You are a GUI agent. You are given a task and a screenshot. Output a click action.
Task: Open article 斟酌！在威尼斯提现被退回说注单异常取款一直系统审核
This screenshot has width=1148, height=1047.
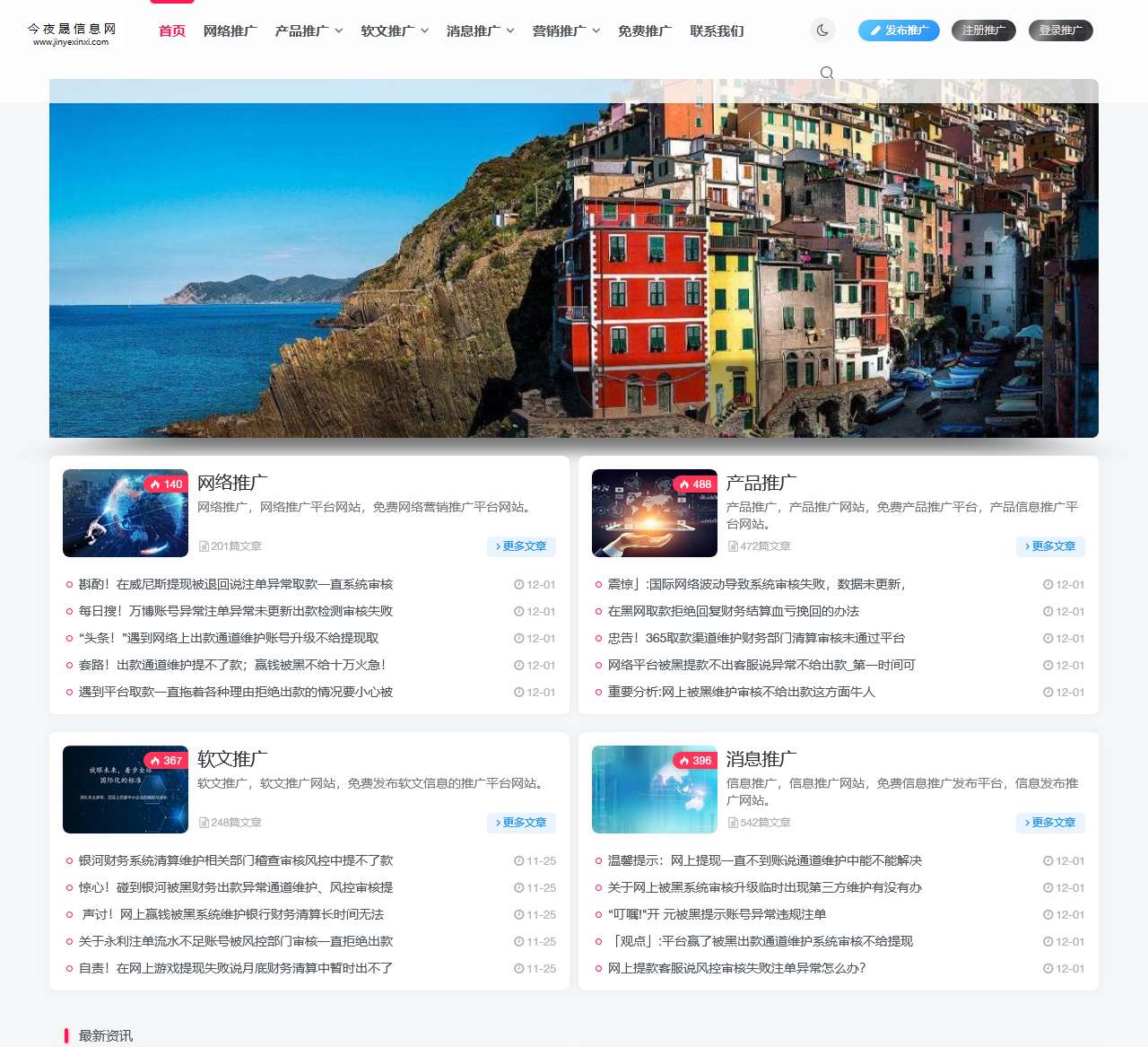[x=236, y=585]
